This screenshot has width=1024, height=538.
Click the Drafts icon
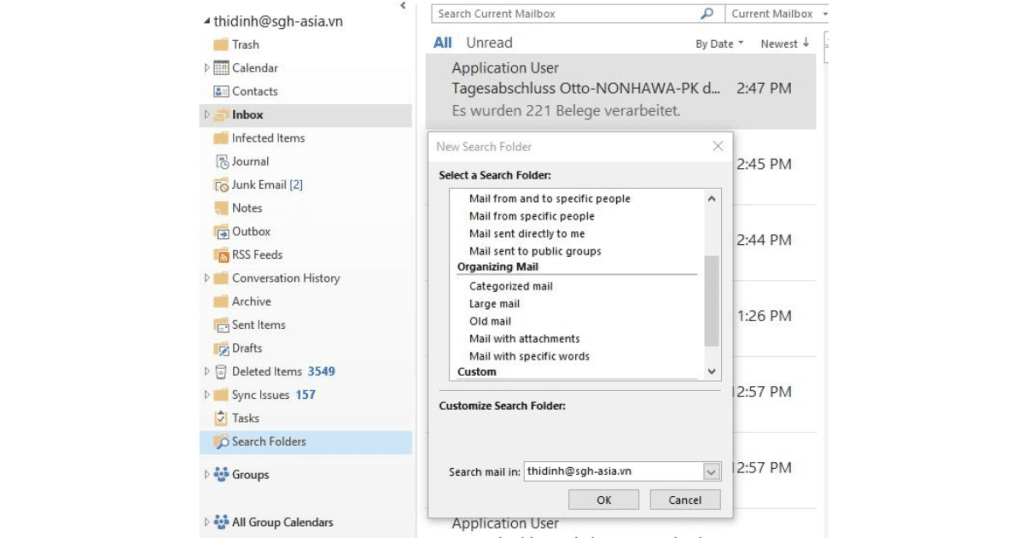click(221, 348)
